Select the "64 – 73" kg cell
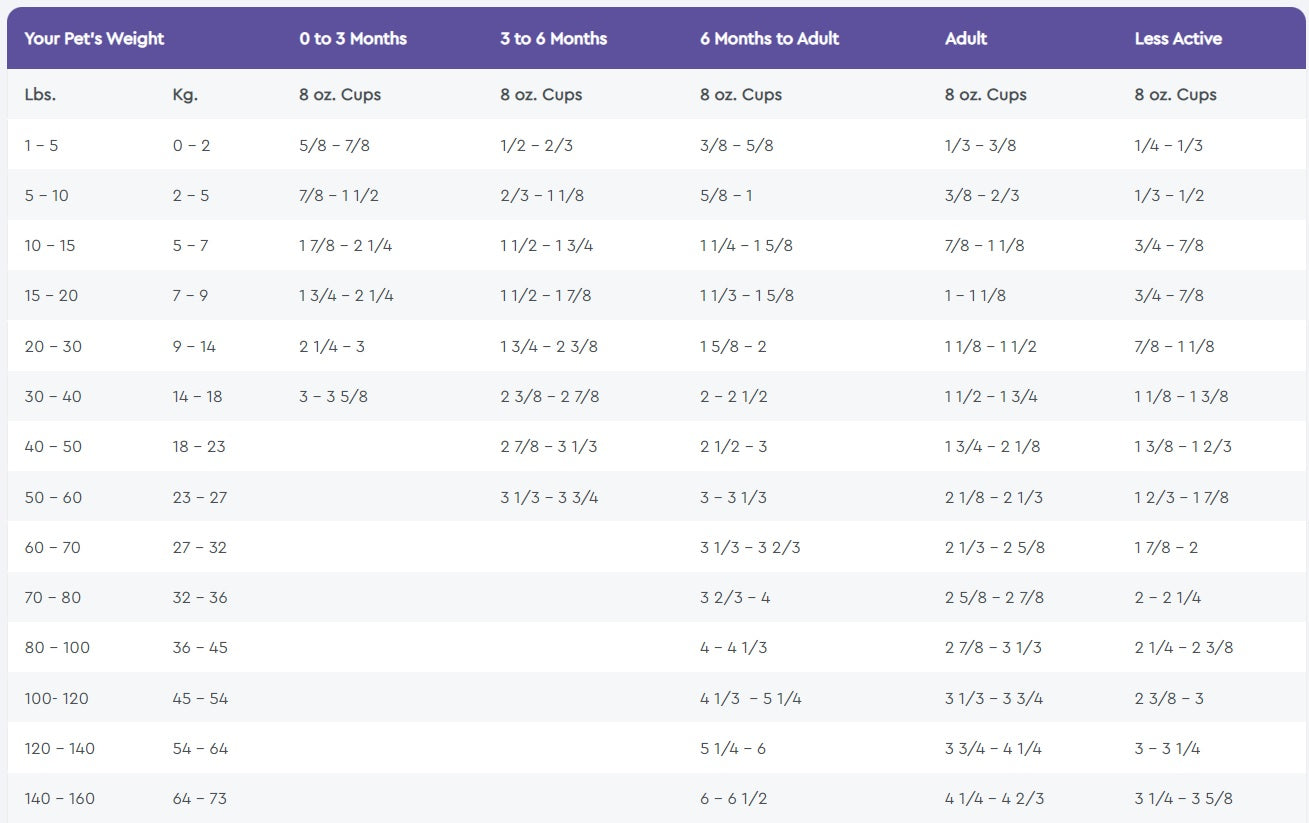 click(x=200, y=799)
